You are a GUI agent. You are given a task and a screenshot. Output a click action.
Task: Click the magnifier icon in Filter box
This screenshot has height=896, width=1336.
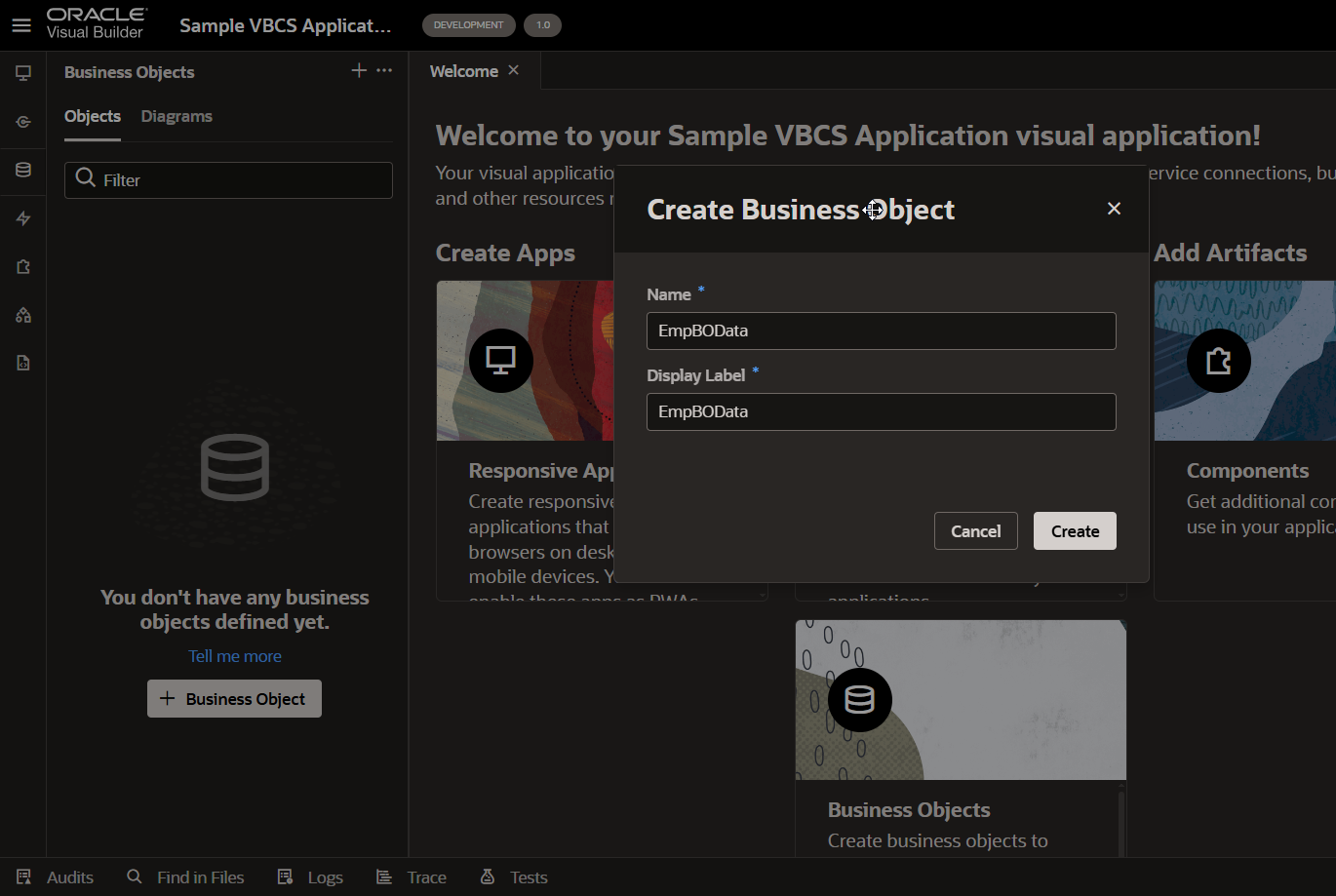click(86, 179)
